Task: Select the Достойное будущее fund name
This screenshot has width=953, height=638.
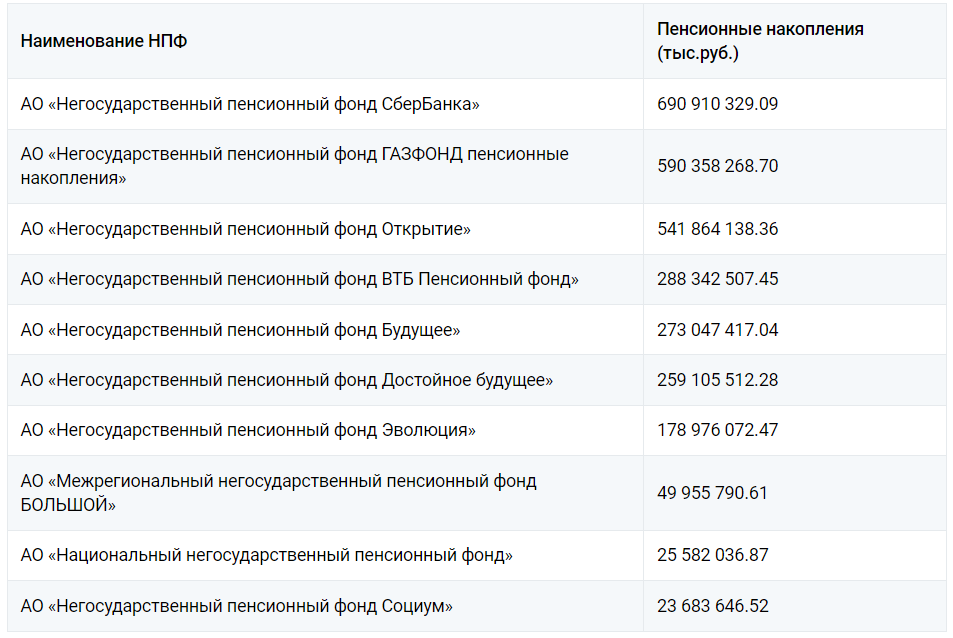Action: 287,380
